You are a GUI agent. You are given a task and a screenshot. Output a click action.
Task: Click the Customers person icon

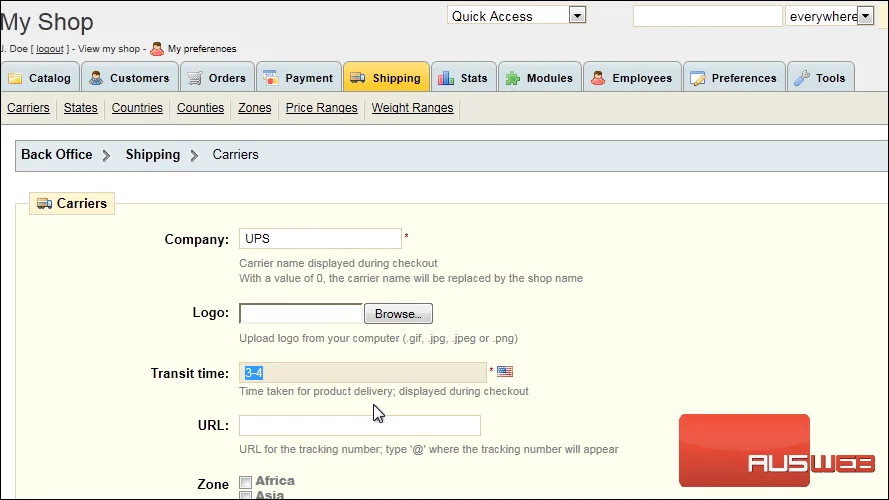point(96,78)
